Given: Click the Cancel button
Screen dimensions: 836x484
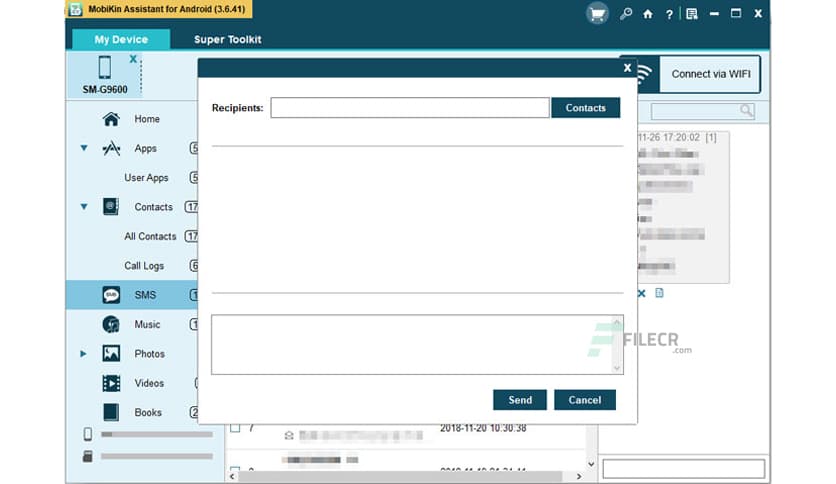Looking at the screenshot, I should [585, 400].
